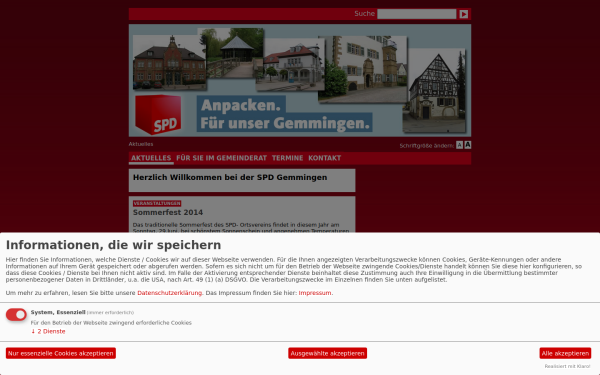
Task: Click the larger font size A icon
Action: click(x=468, y=145)
